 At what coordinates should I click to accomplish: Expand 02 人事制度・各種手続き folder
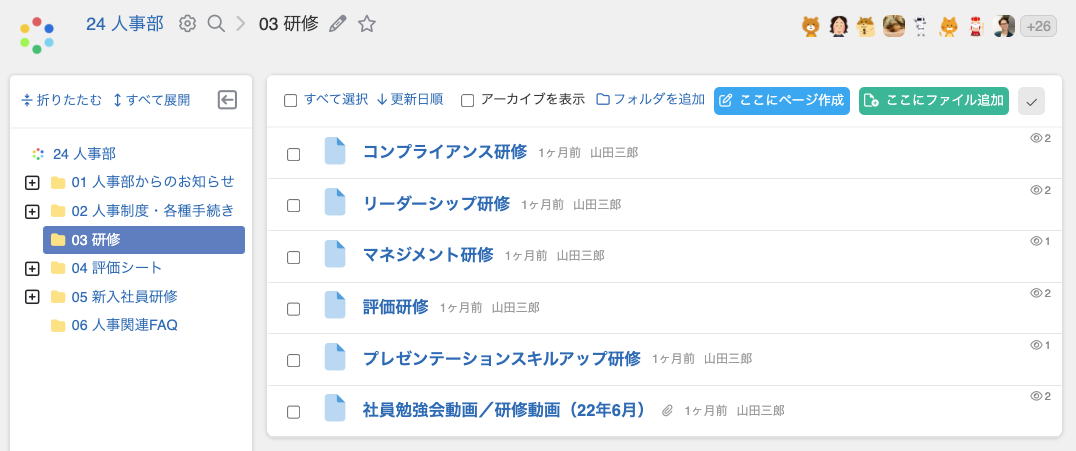click(x=32, y=211)
